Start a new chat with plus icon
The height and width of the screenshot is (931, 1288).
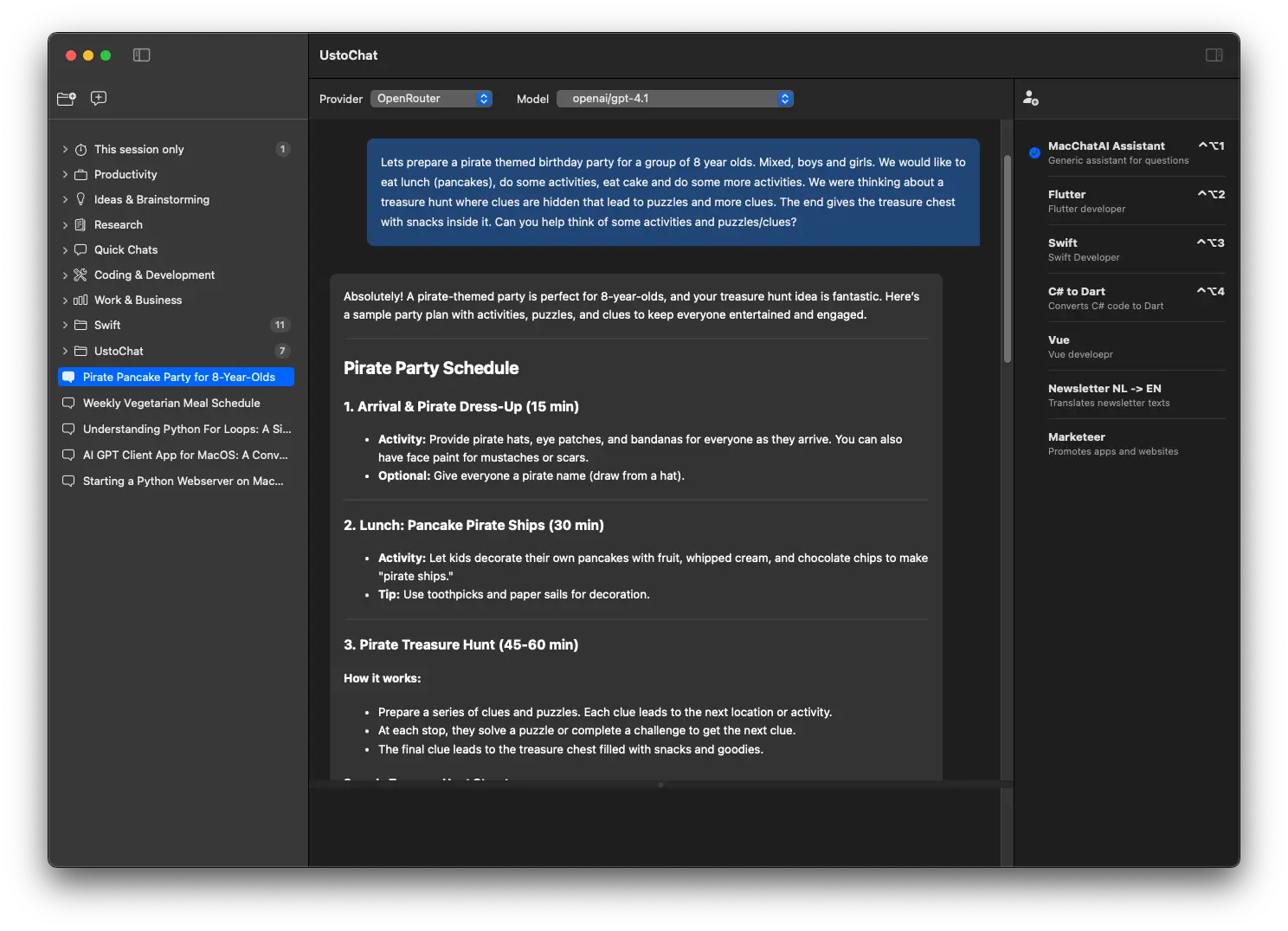[x=99, y=99]
